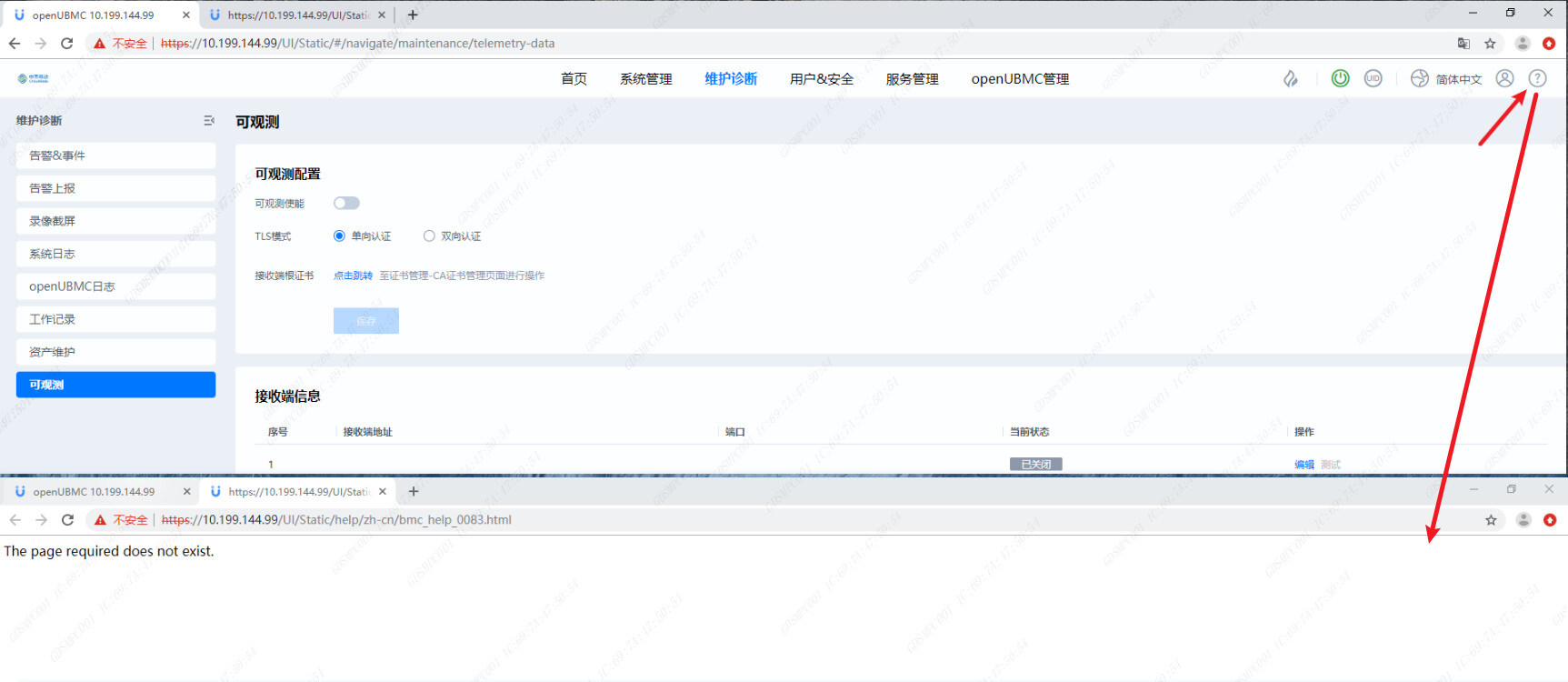This screenshot has height=682, width=1568.
Task: Go to 用户&安全 in top navigation
Action: coord(821,79)
